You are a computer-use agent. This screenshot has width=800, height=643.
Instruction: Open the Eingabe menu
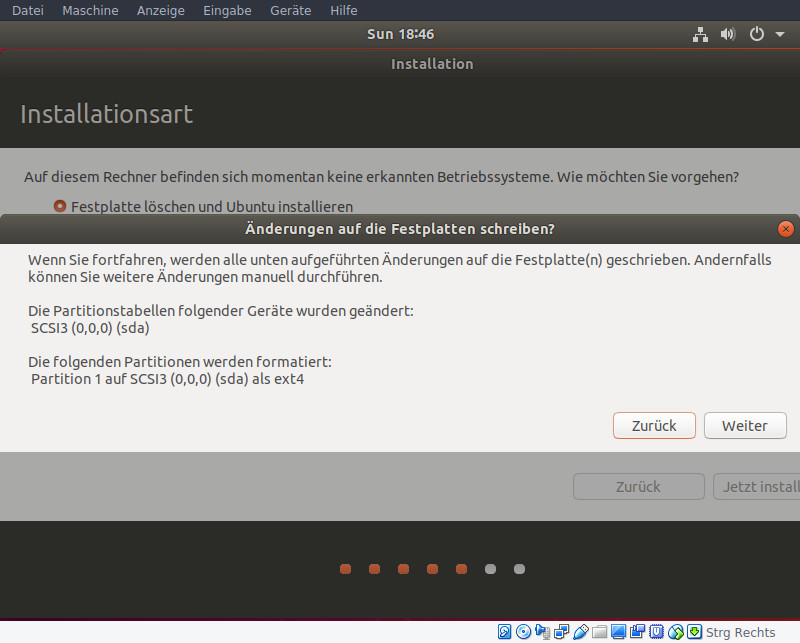[227, 10]
